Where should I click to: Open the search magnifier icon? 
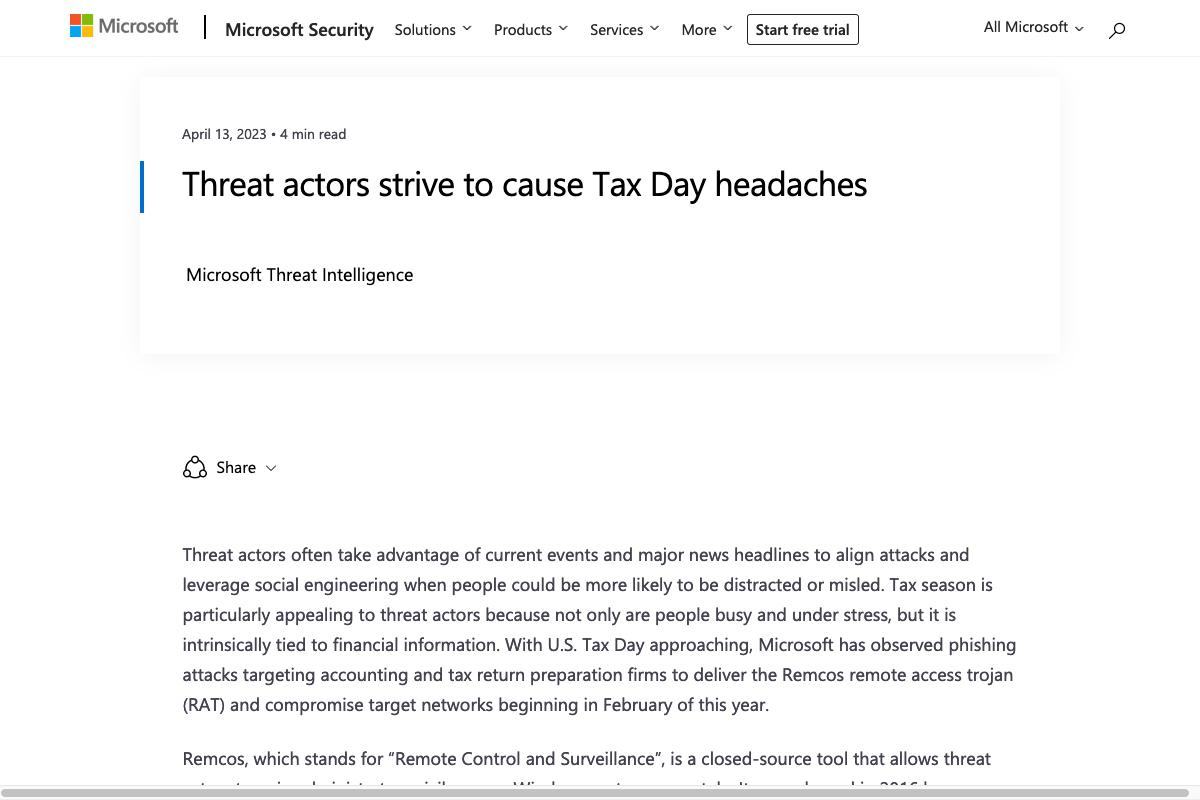tap(1117, 30)
